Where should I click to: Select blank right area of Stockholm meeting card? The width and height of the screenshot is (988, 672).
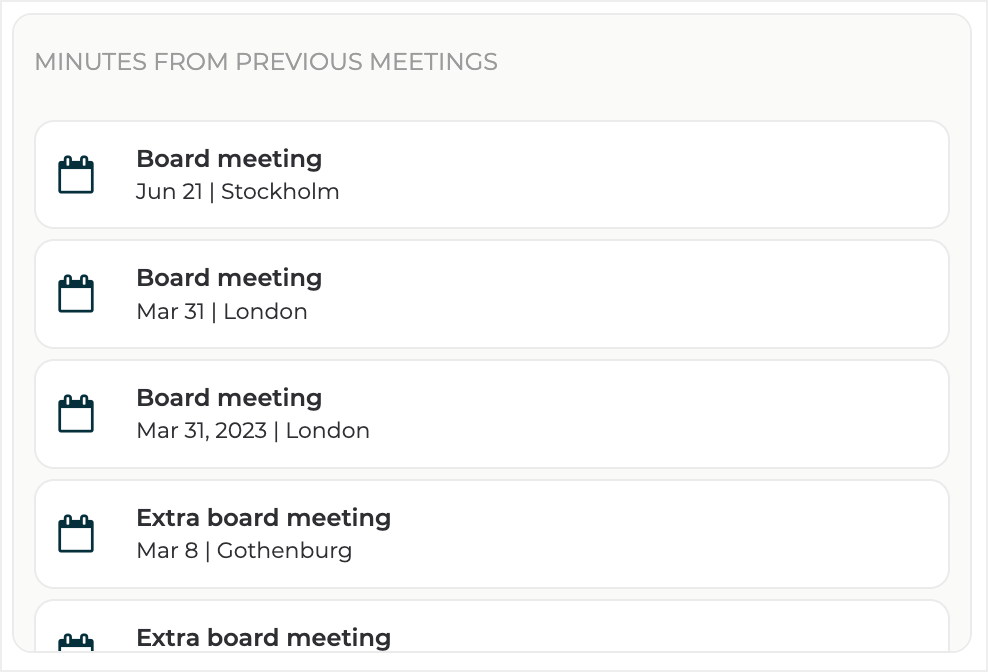point(700,175)
